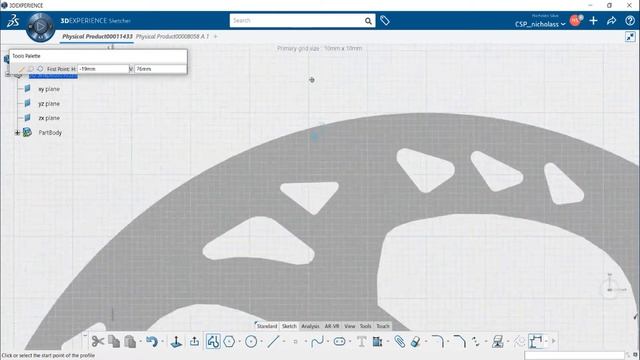
Task: Click the Project 3D Elements icon
Action: pyautogui.click(x=377, y=341)
